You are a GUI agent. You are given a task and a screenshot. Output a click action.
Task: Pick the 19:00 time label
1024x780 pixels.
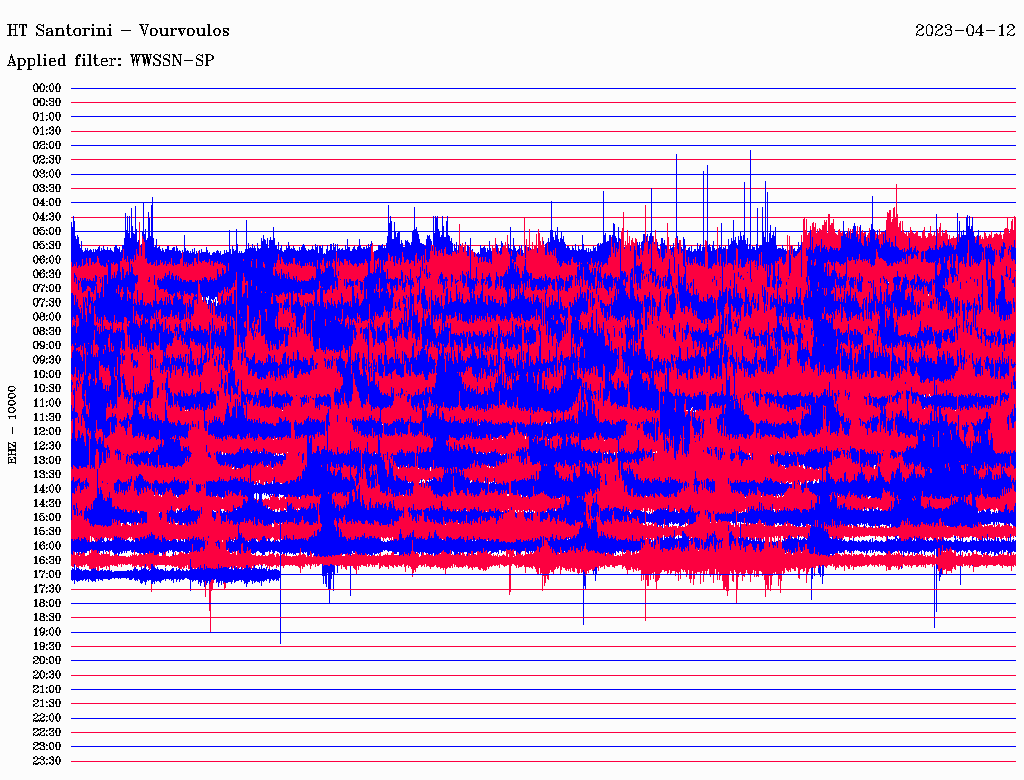click(x=47, y=632)
